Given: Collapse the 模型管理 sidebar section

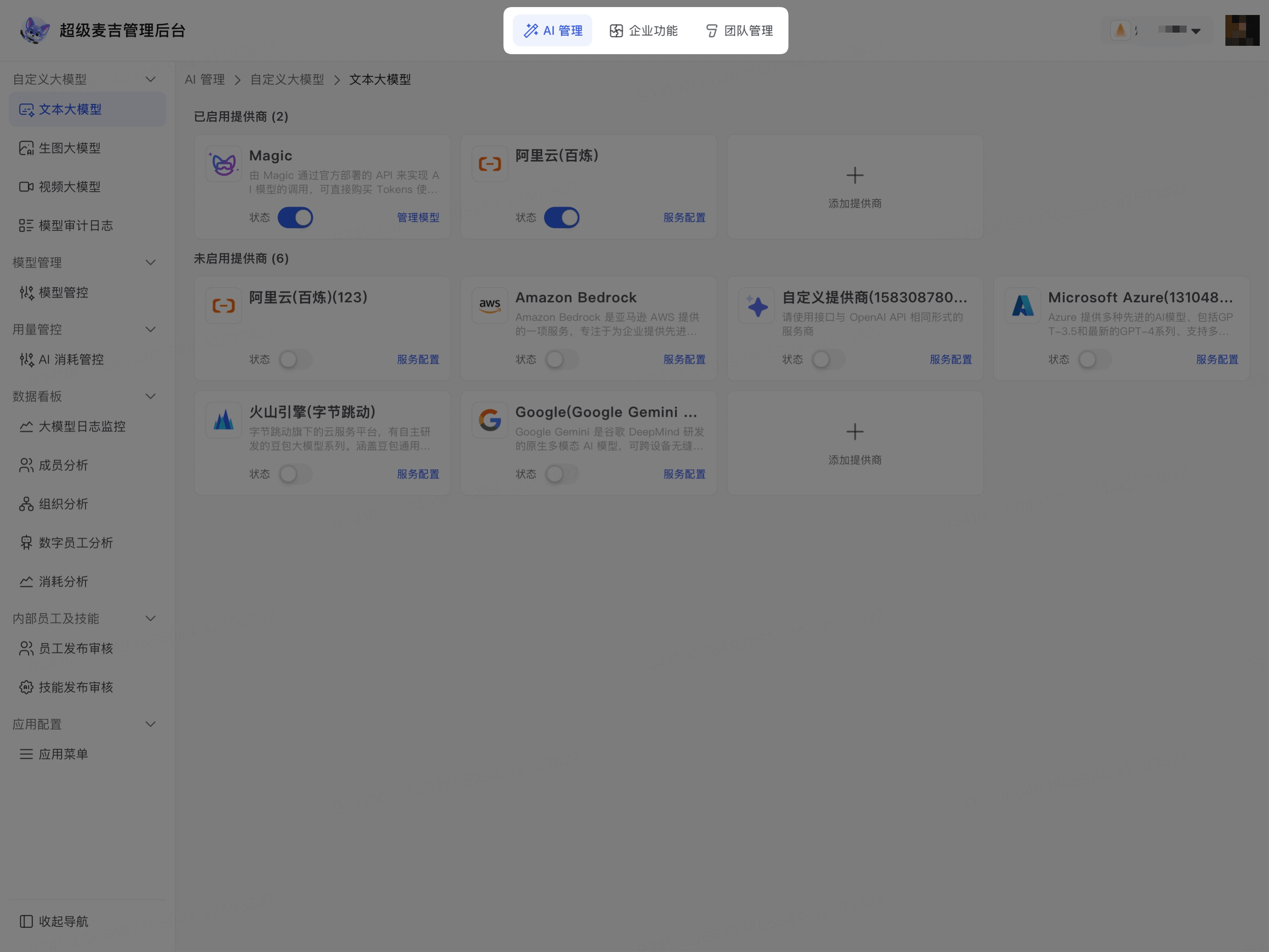Looking at the screenshot, I should (x=150, y=263).
